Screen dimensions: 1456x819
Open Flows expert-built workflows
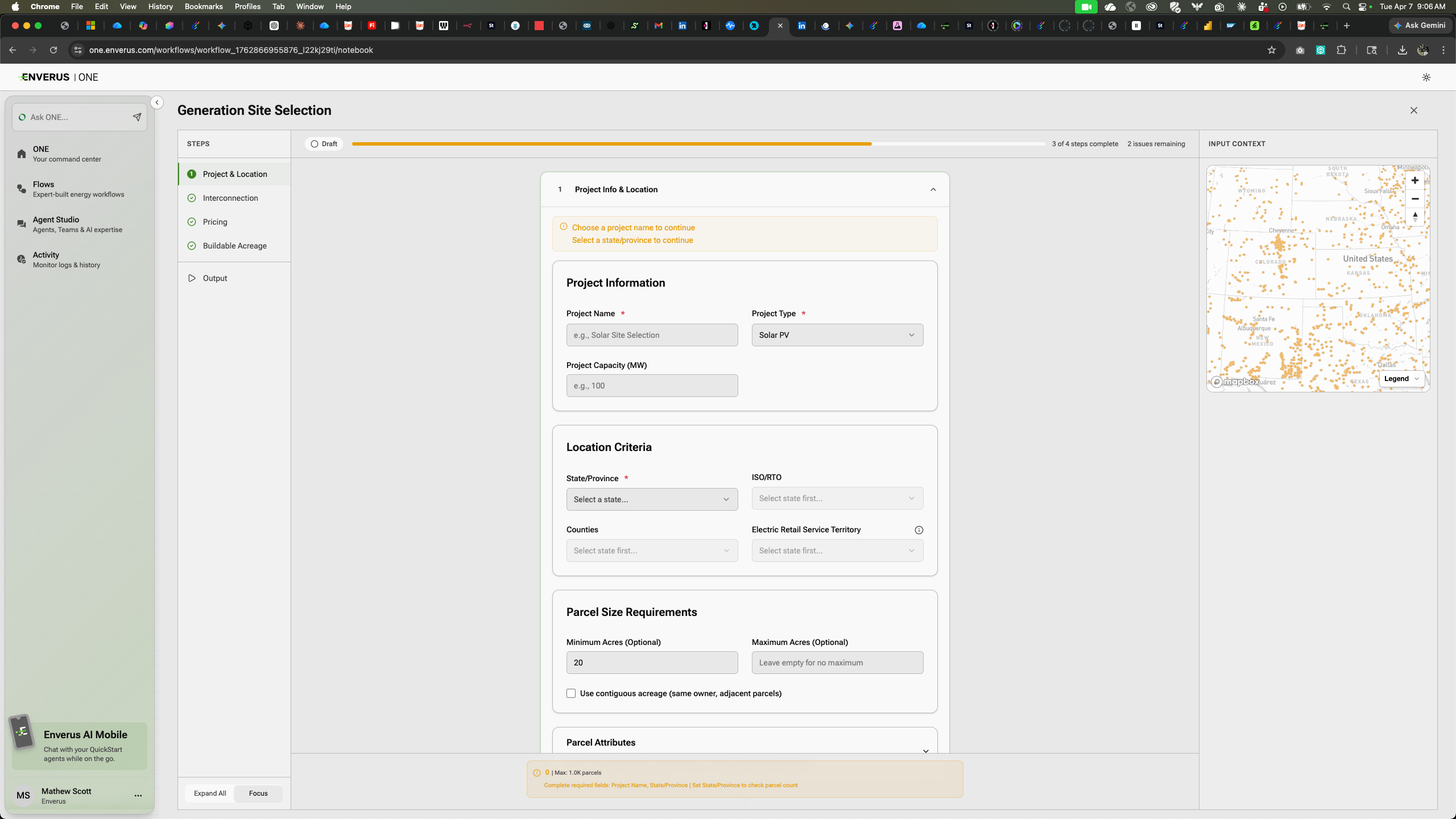pyautogui.click(x=78, y=189)
